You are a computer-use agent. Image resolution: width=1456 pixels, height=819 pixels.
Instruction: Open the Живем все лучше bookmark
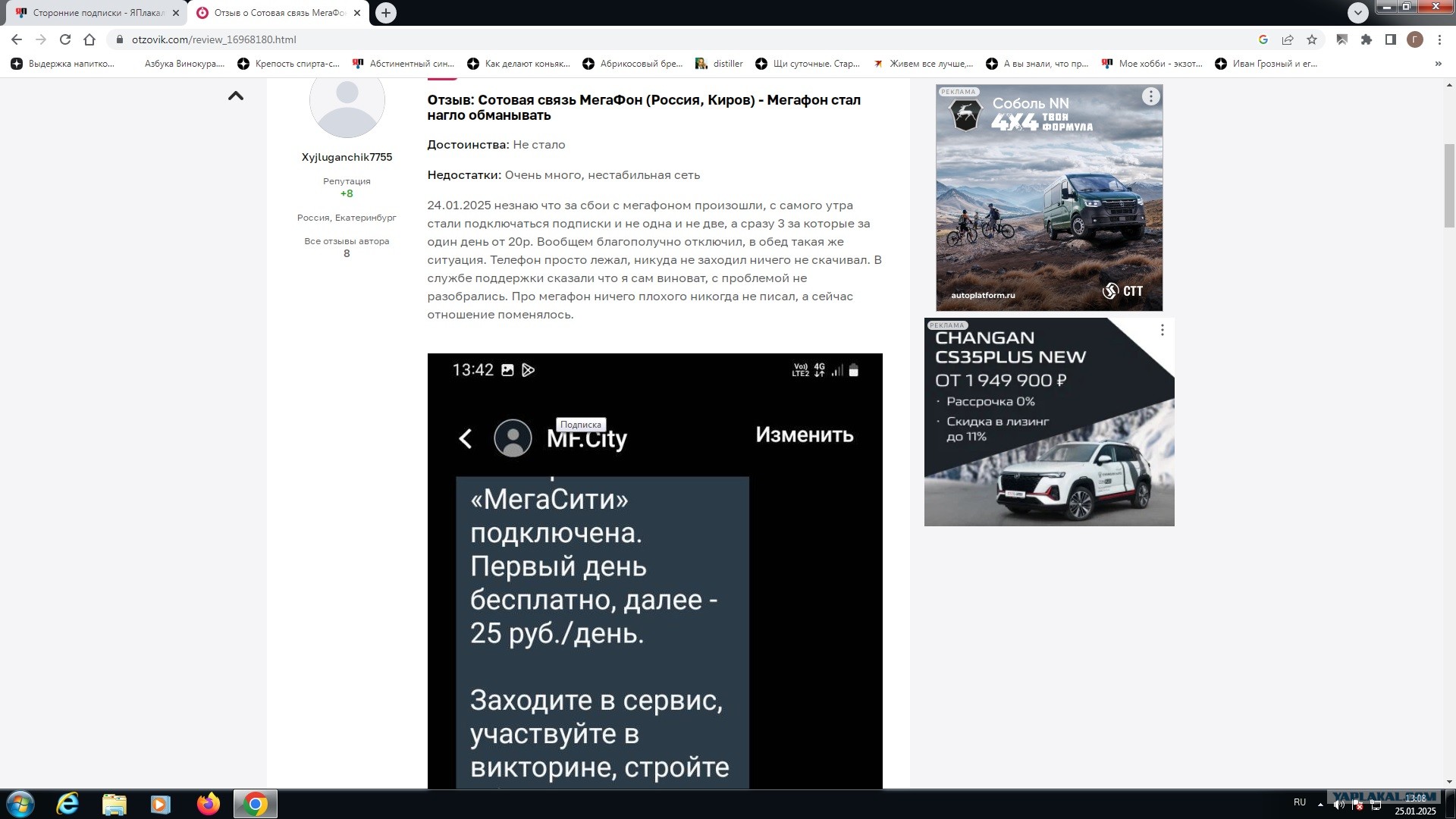pos(924,64)
